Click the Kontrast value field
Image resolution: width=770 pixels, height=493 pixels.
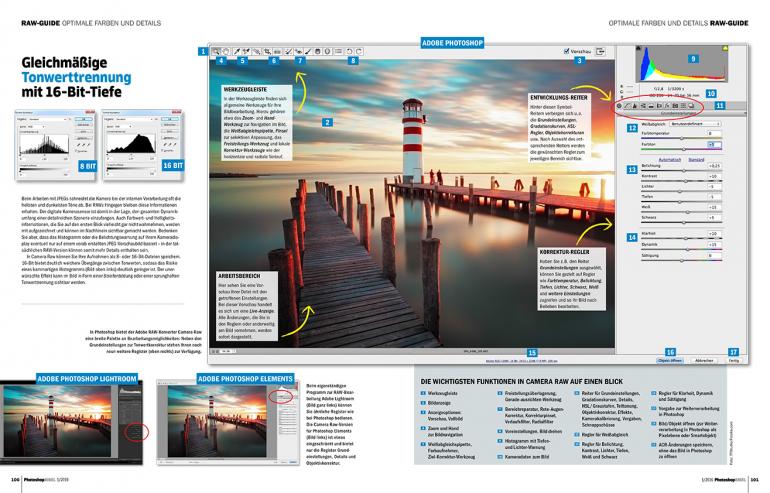tap(715, 176)
